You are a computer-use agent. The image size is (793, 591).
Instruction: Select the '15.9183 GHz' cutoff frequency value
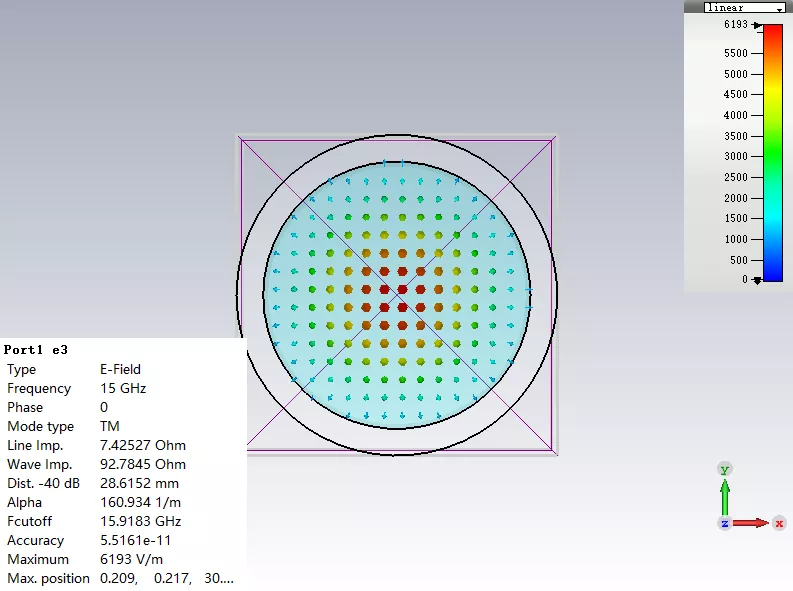tap(141, 521)
